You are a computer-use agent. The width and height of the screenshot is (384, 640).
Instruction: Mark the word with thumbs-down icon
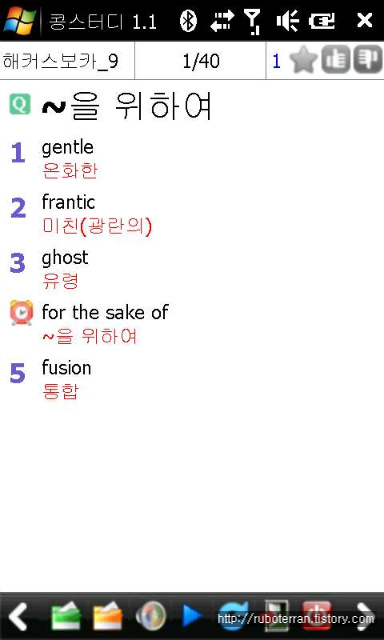(368, 60)
